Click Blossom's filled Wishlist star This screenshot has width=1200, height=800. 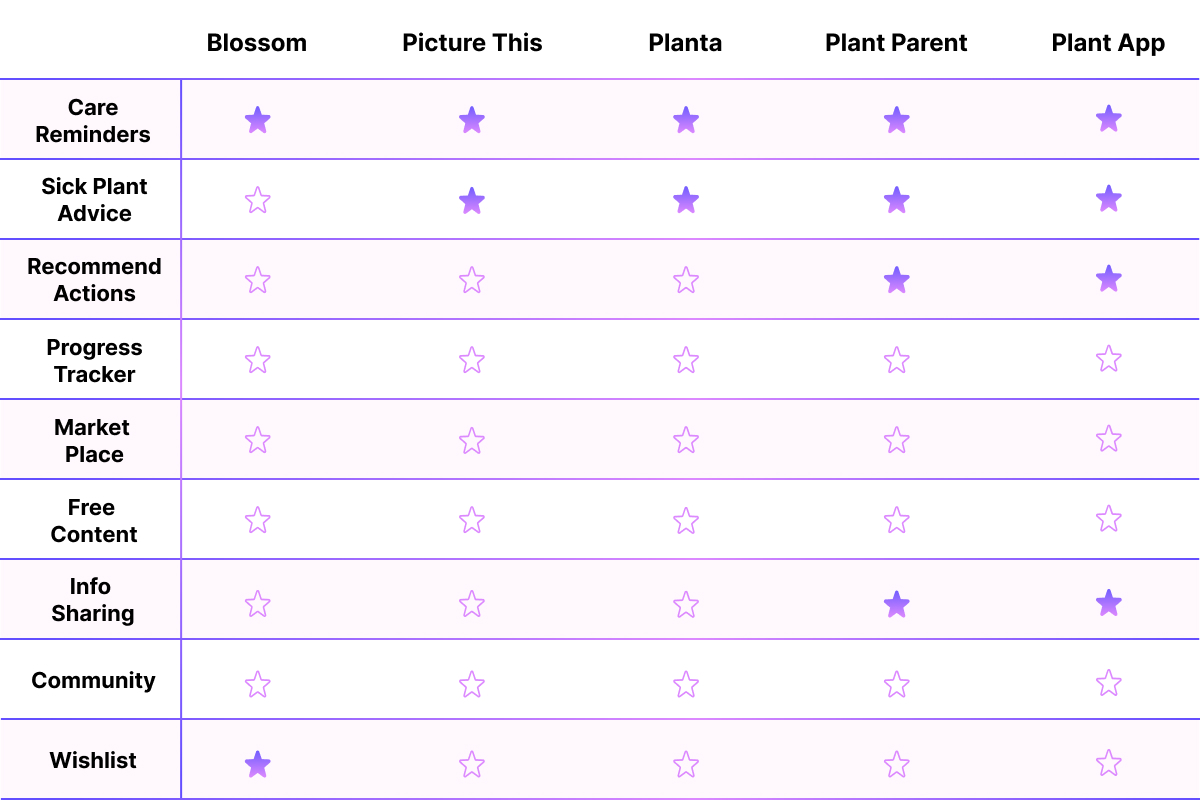[x=257, y=765]
